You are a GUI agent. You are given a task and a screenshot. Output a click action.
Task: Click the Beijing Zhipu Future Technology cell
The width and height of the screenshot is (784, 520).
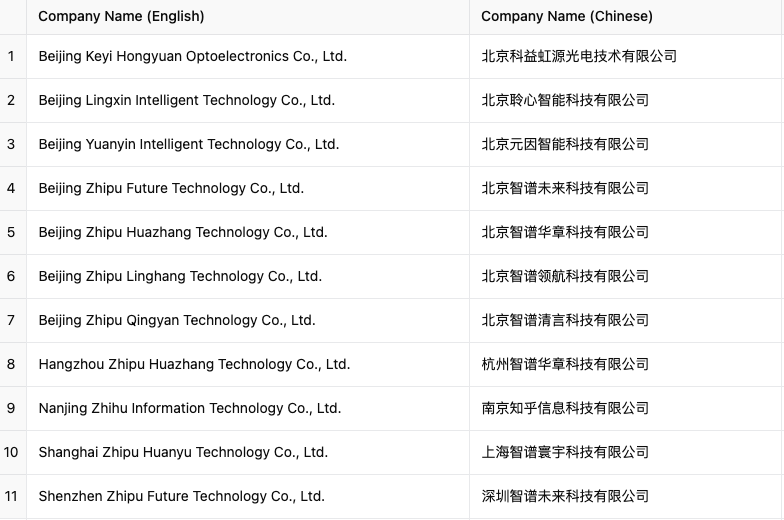pyautogui.click(x=171, y=188)
